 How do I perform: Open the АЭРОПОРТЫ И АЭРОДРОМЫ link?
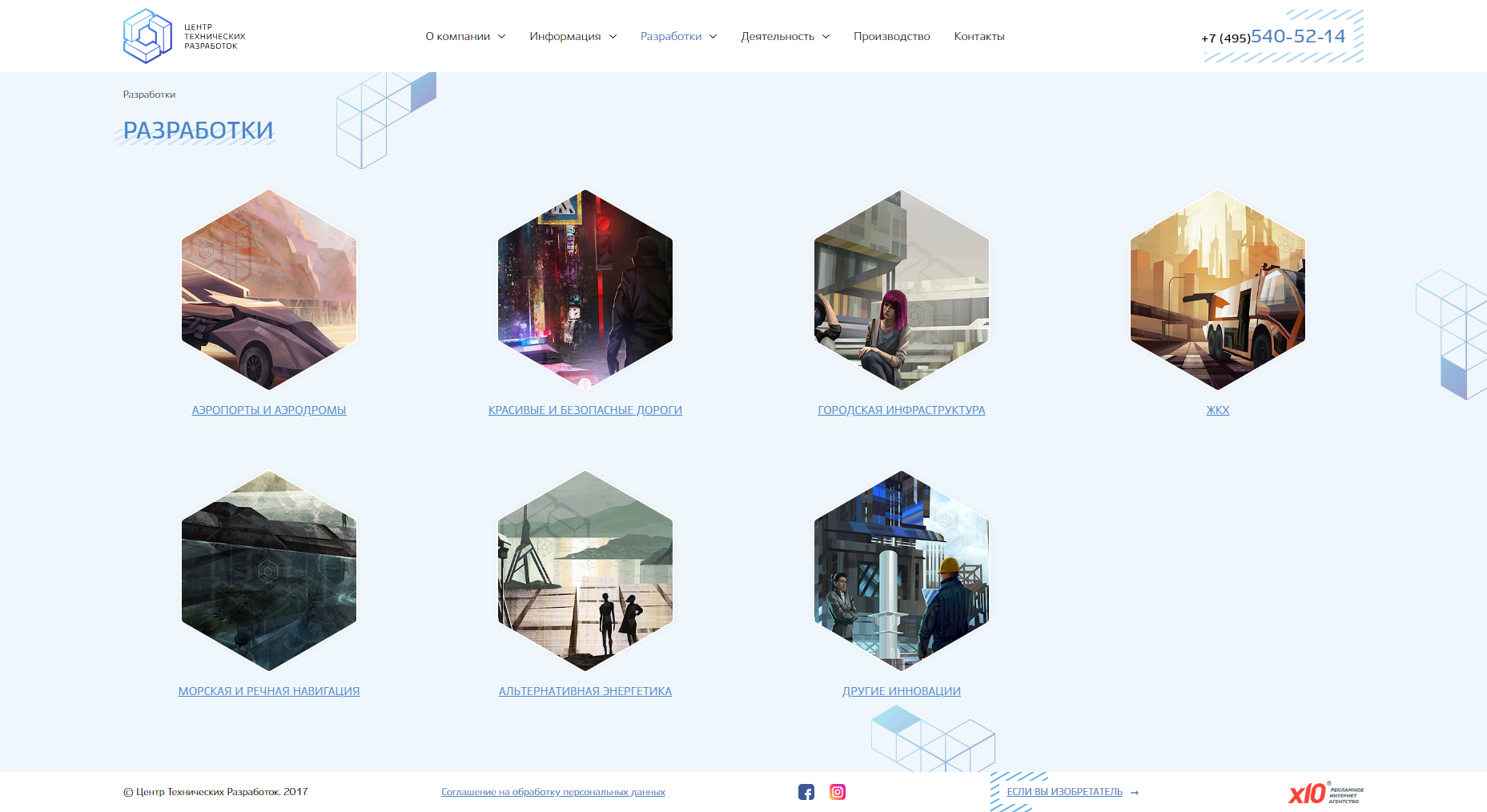(269, 410)
